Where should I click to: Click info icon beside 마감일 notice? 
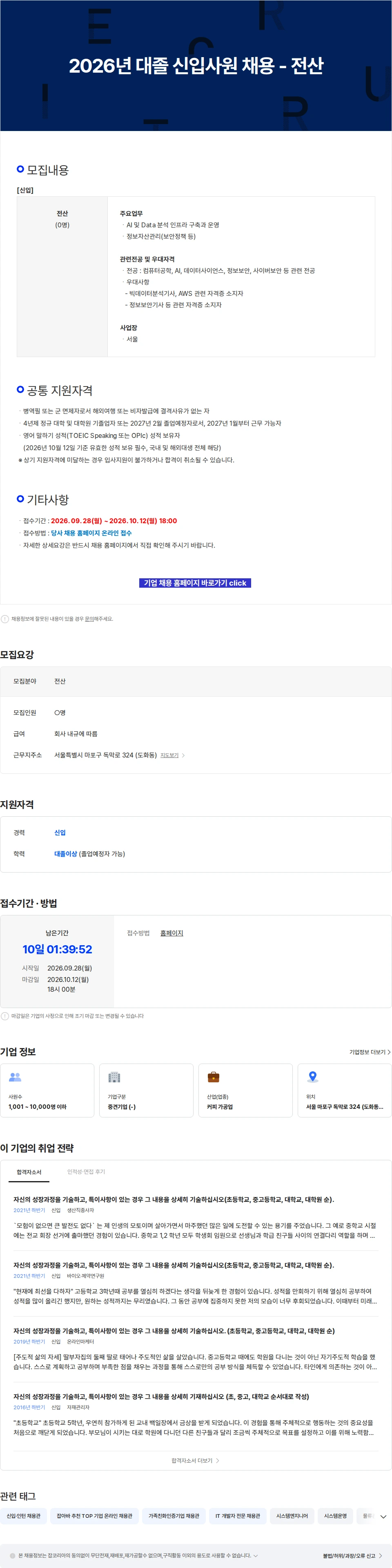click(x=5, y=1016)
